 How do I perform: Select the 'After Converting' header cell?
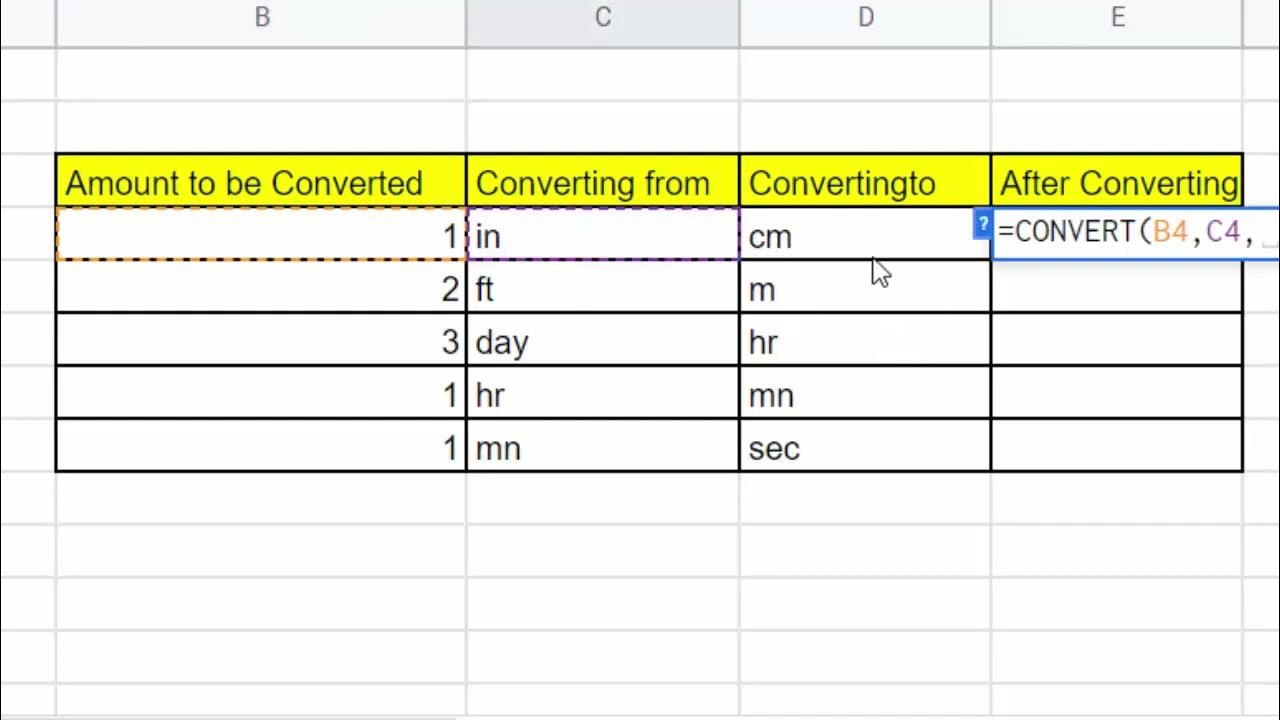tap(1117, 183)
